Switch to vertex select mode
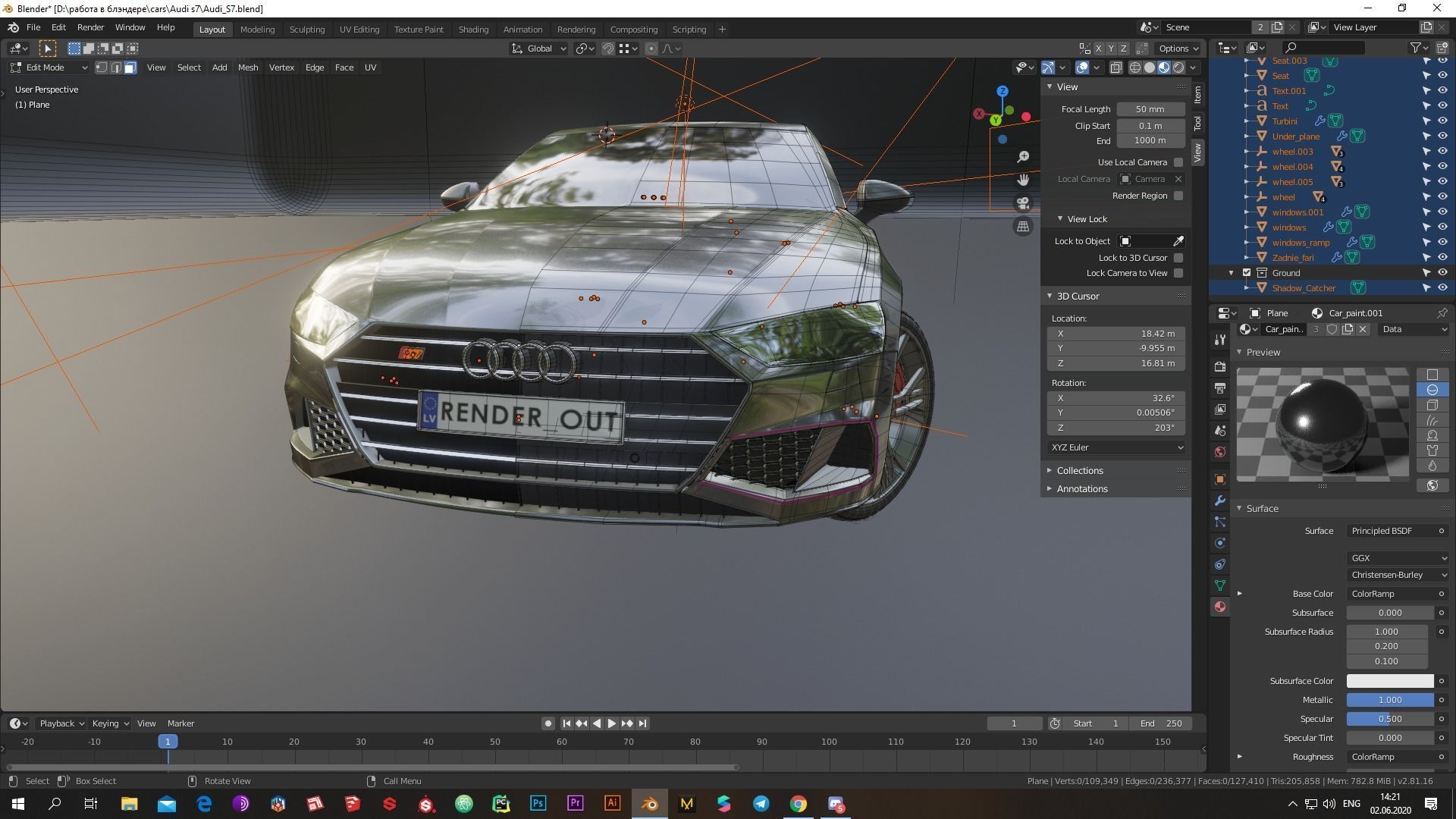The image size is (1456, 819). (x=102, y=67)
